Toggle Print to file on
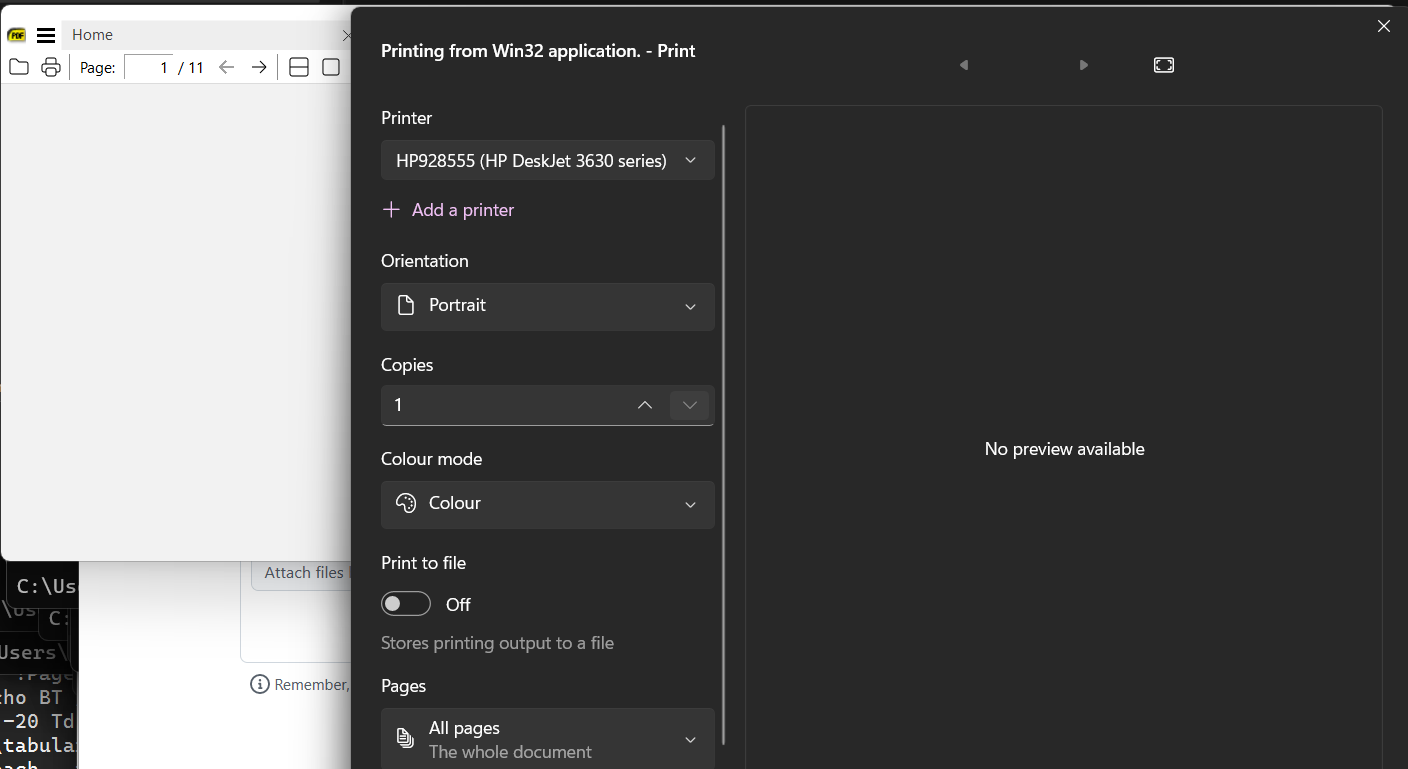This screenshot has height=769, width=1408. coord(406,603)
